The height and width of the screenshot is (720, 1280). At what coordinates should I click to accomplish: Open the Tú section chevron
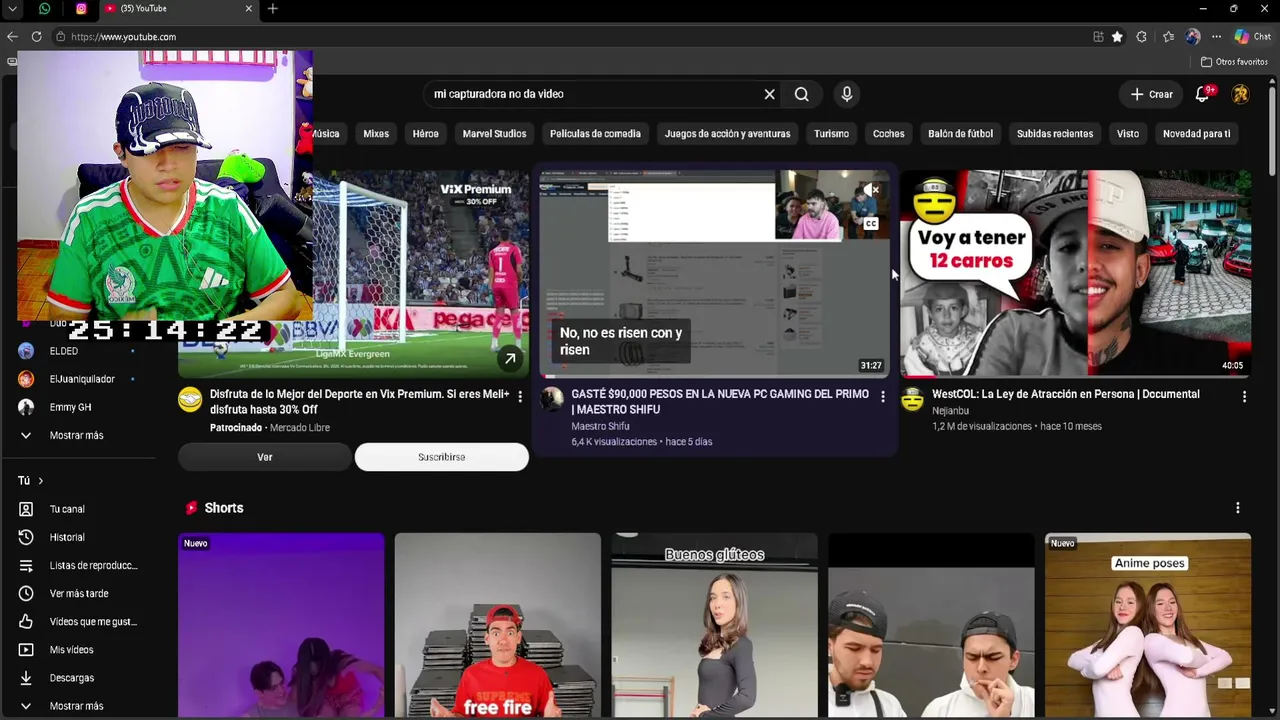(40, 481)
